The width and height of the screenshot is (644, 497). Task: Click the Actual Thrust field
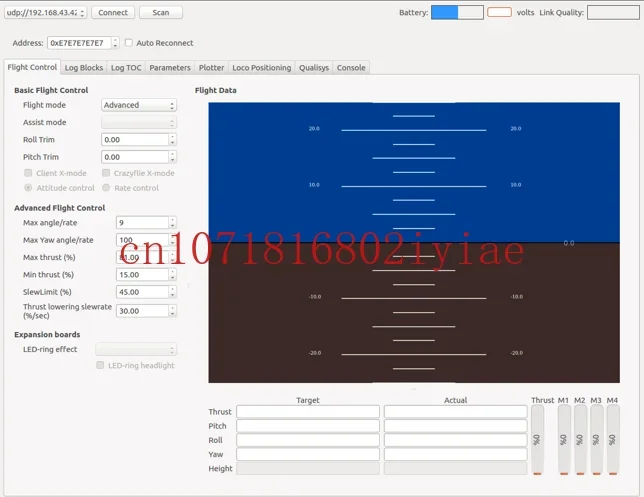455,412
